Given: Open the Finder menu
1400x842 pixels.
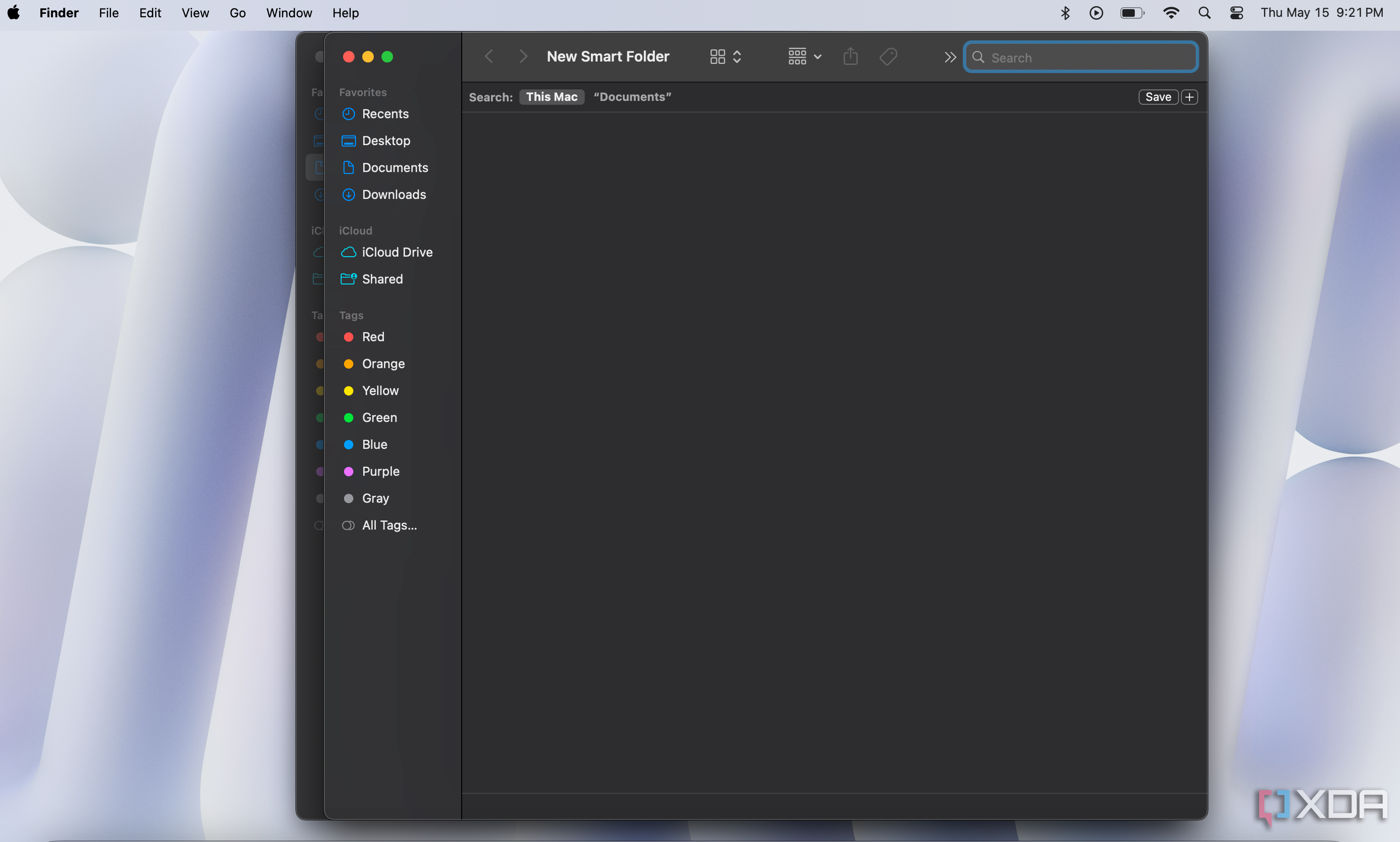Looking at the screenshot, I should pos(59,12).
